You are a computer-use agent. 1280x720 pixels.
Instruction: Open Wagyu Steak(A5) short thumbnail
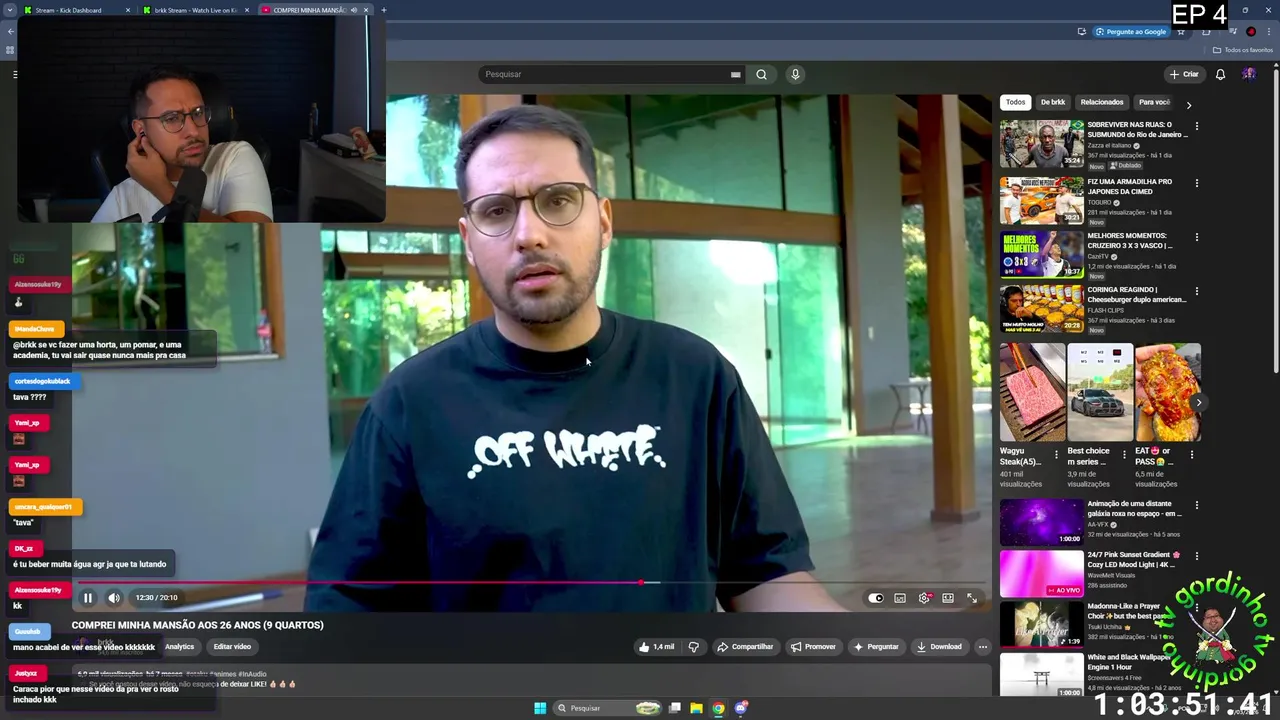(1032, 392)
